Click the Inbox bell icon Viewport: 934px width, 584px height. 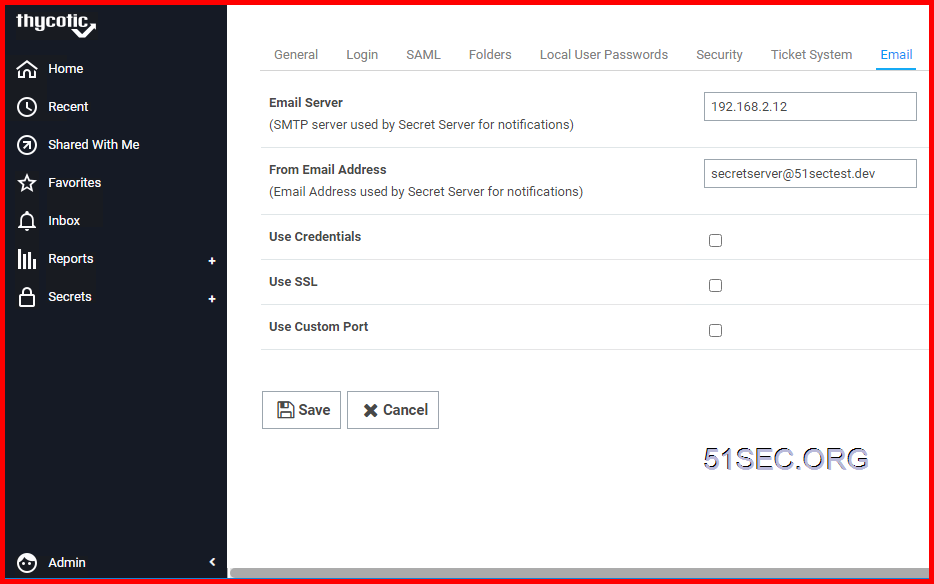[x=27, y=221]
